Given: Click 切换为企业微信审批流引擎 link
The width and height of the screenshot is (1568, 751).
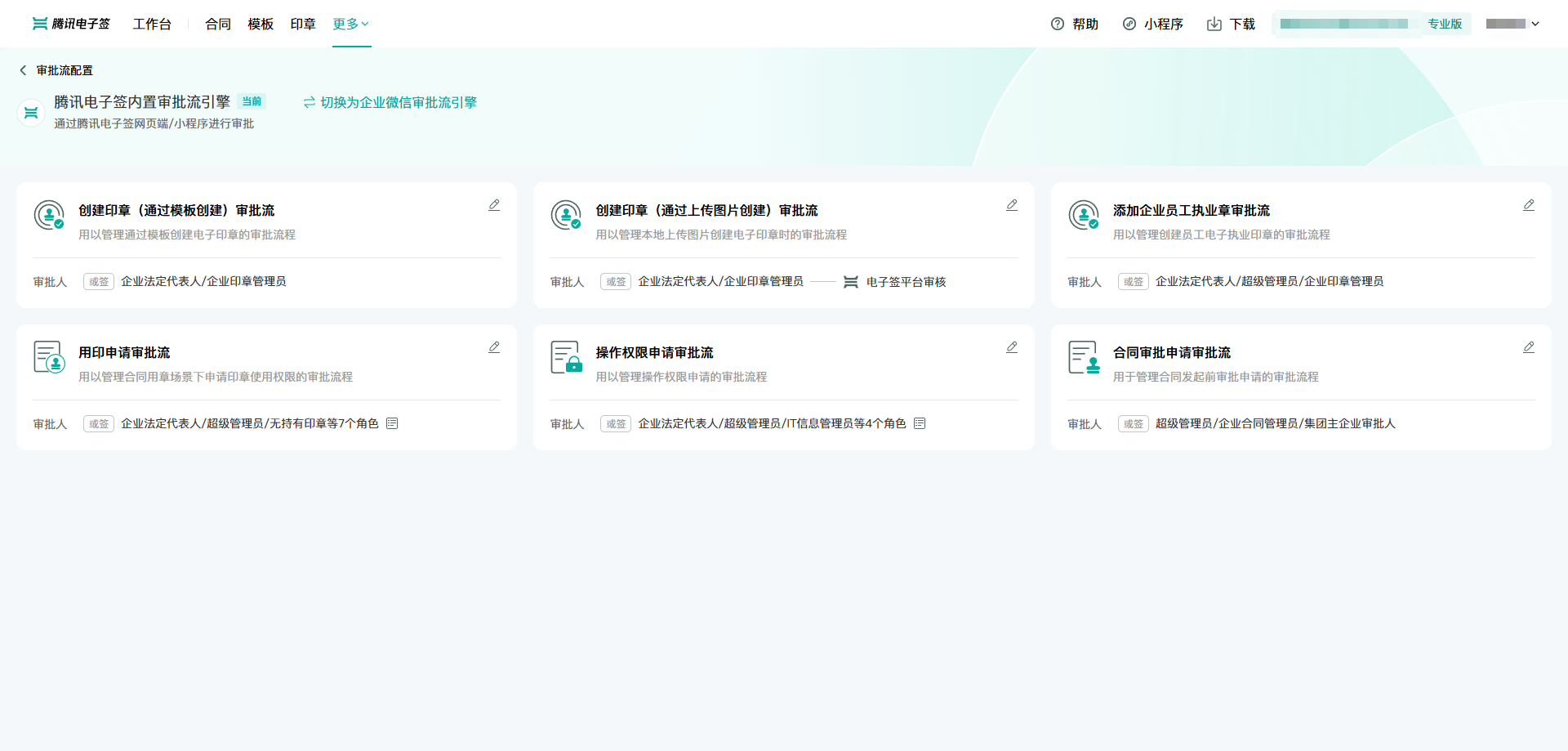Looking at the screenshot, I should click(x=390, y=102).
